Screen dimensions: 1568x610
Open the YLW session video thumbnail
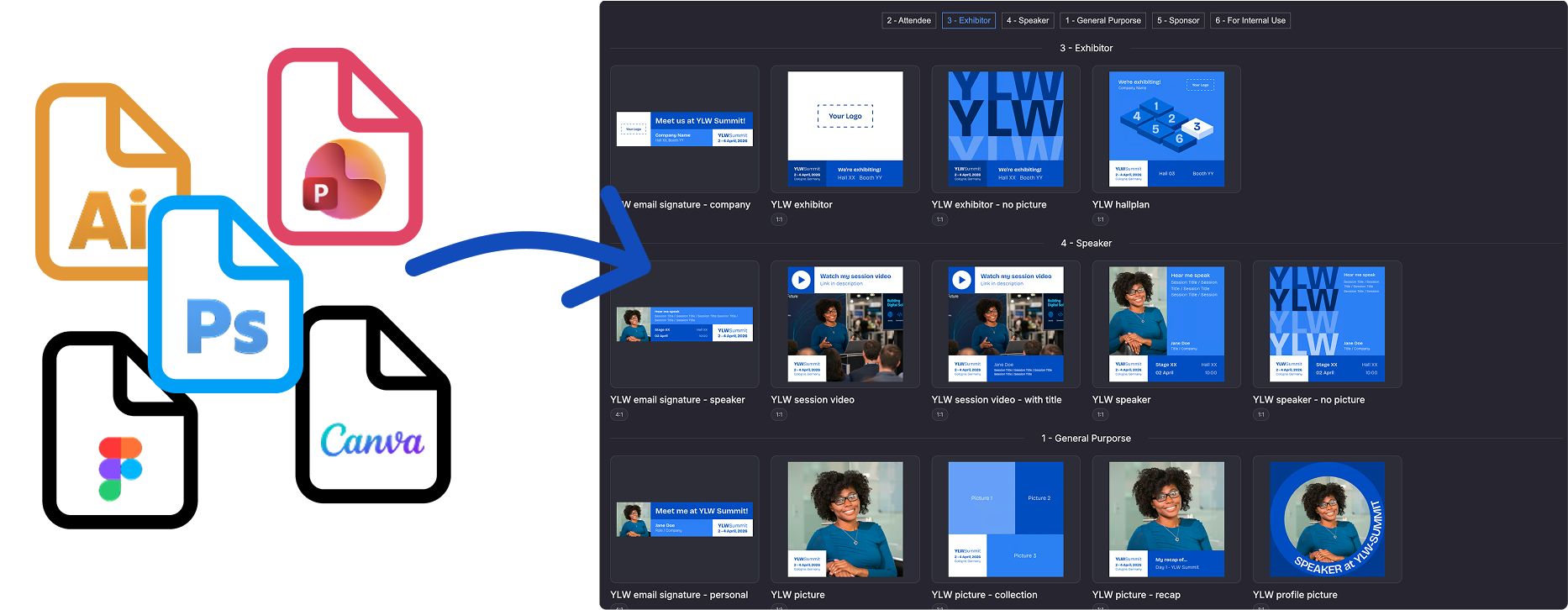(845, 324)
